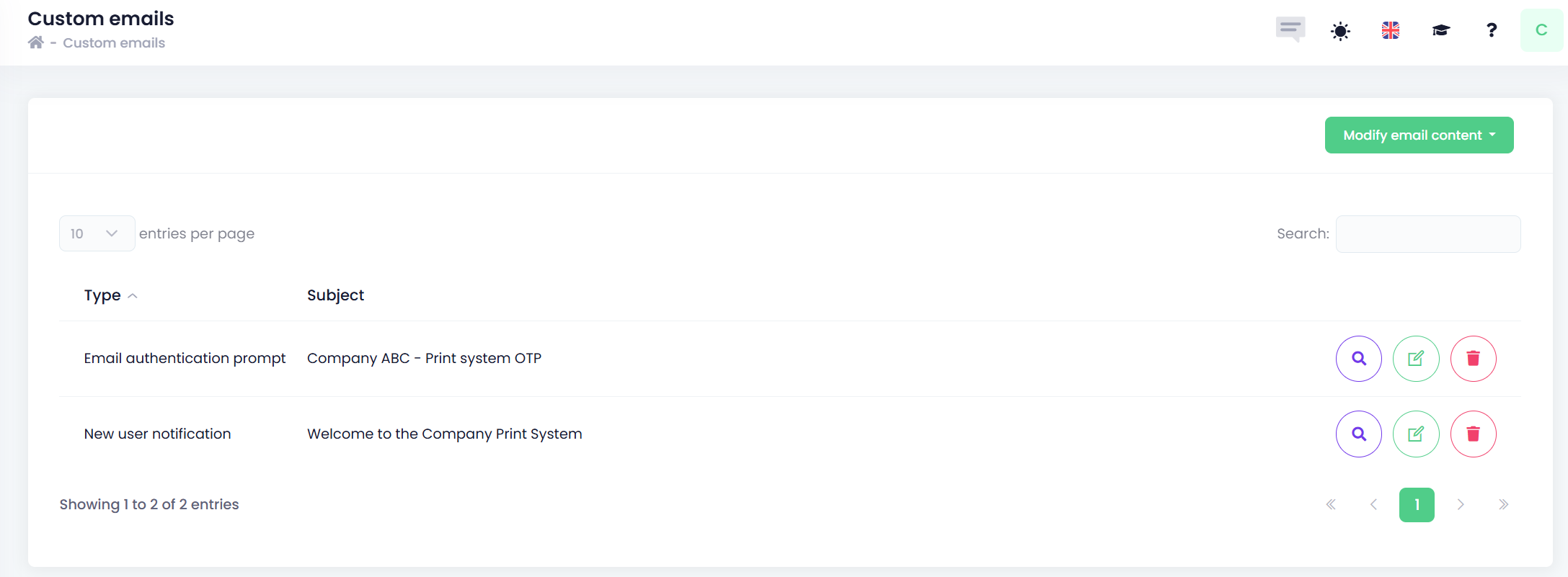Click into the Search field
The image size is (1568, 577).
click(x=1427, y=234)
